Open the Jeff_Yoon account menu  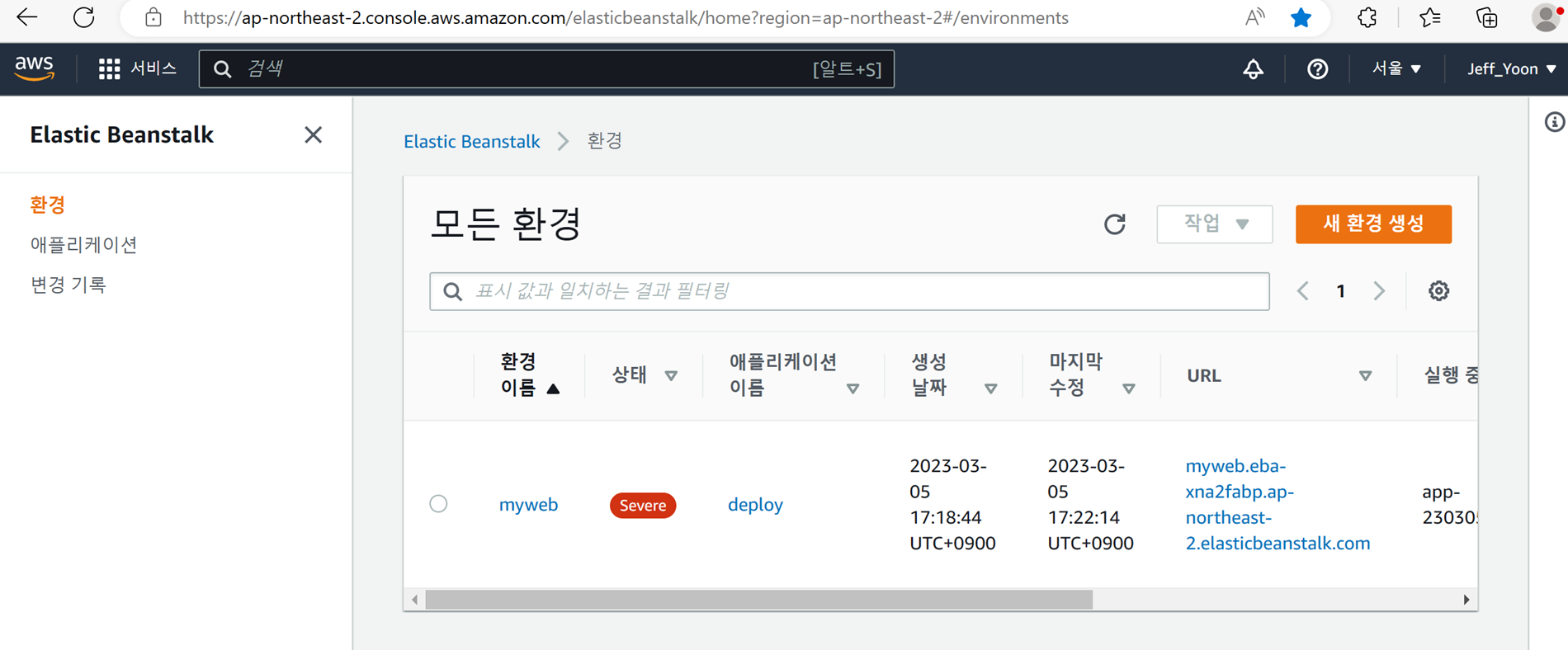[1511, 68]
